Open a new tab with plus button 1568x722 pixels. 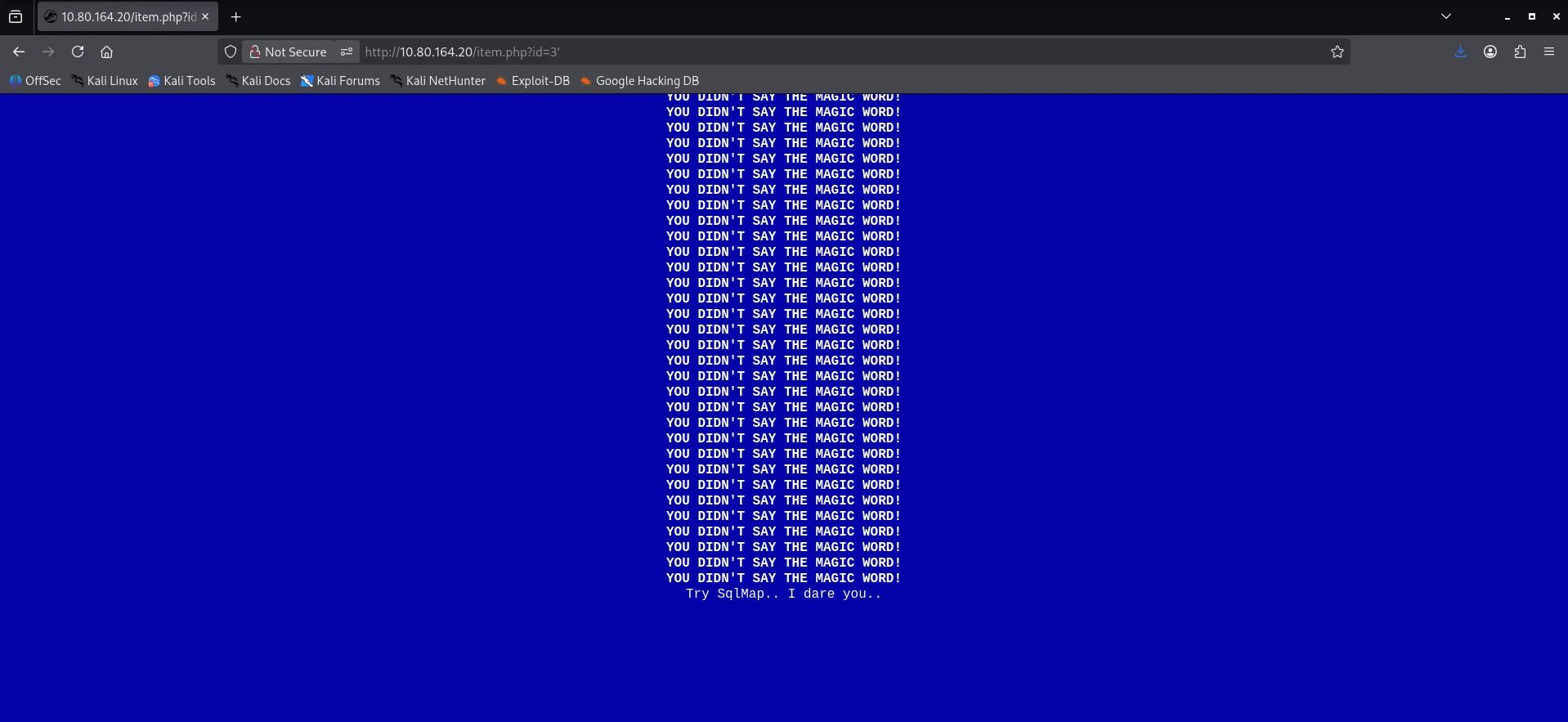pyautogui.click(x=235, y=16)
